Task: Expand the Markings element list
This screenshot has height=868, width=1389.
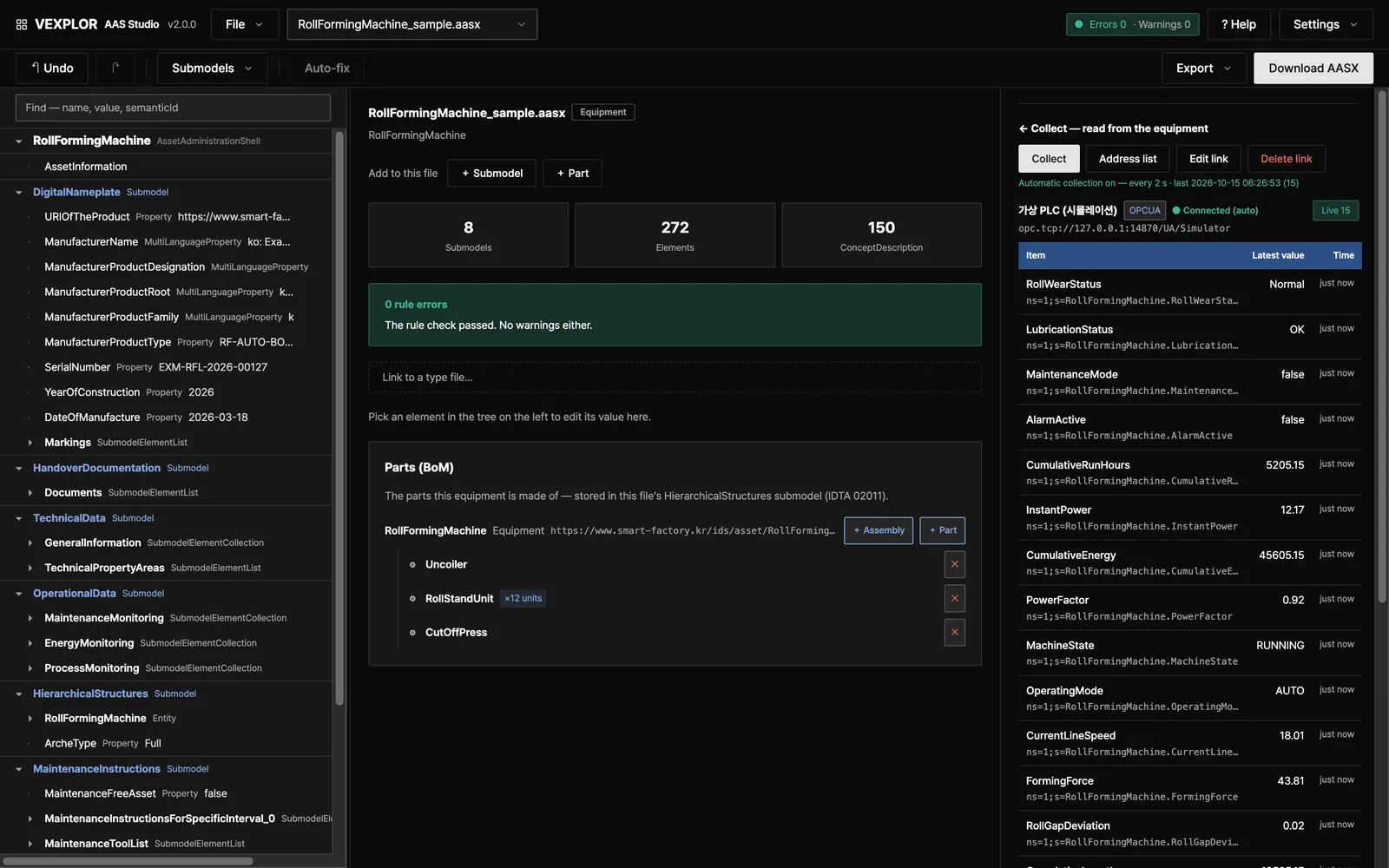Action: (30, 443)
